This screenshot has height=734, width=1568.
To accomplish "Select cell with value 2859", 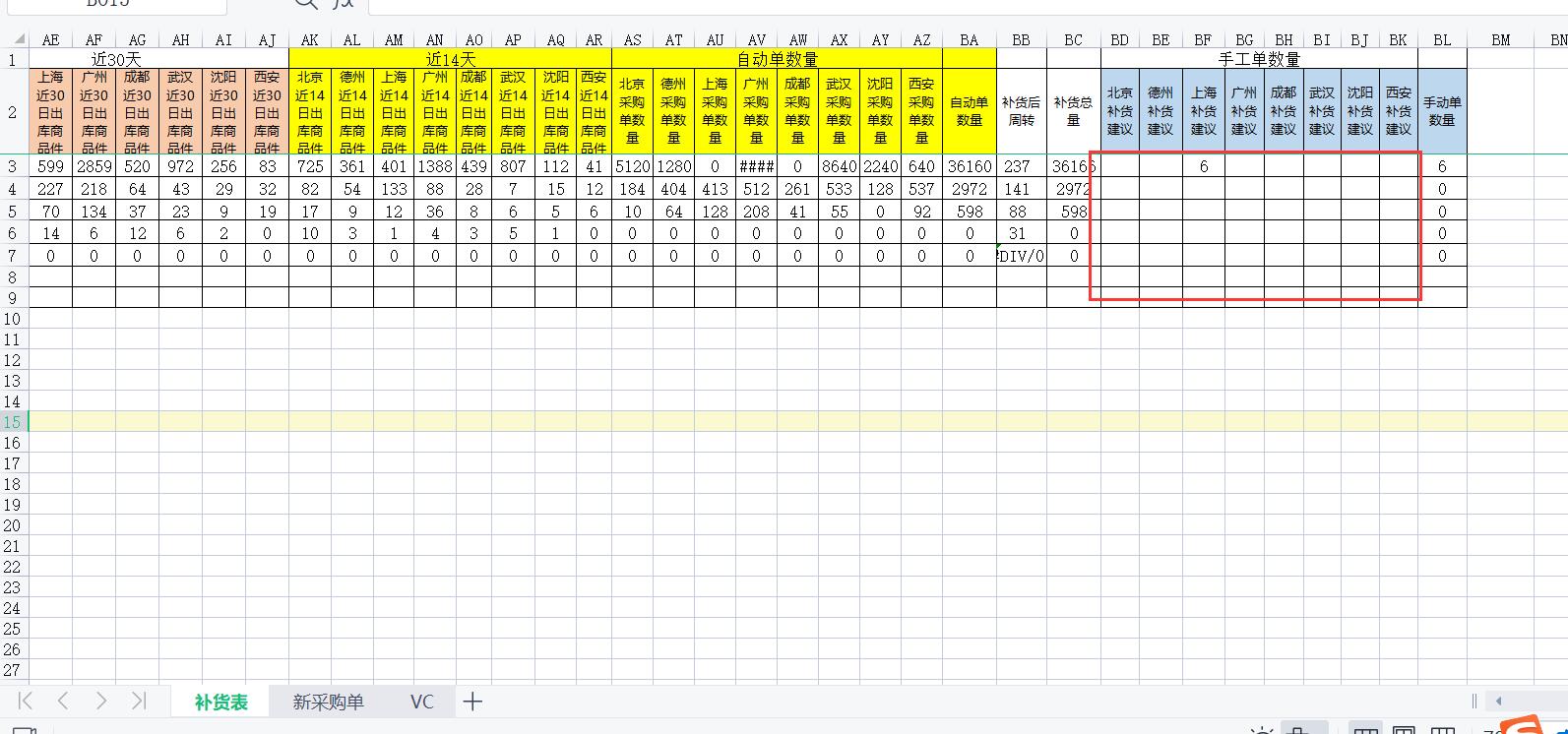I will pyautogui.click(x=94, y=166).
